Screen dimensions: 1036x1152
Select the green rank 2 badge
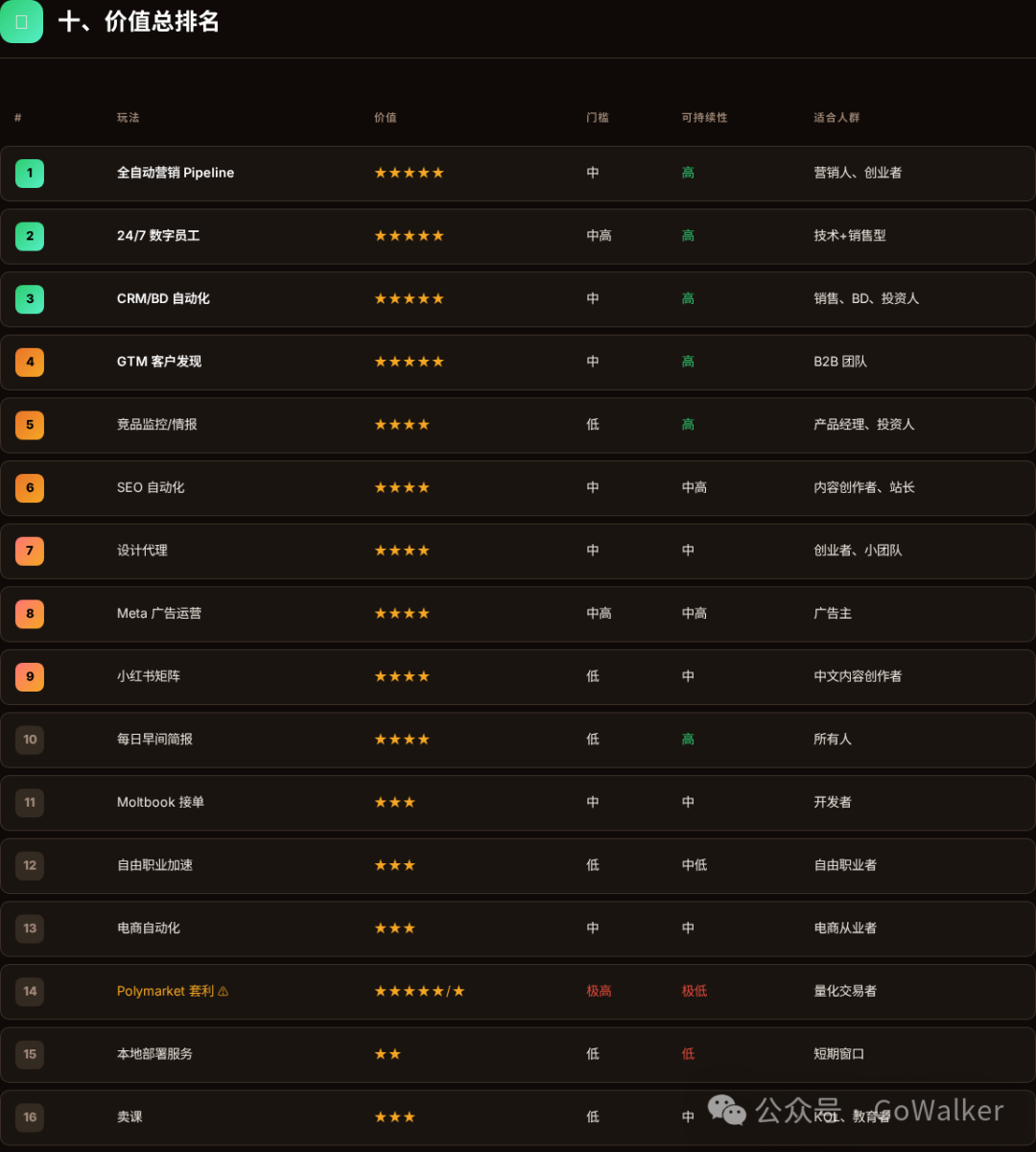pyautogui.click(x=30, y=236)
